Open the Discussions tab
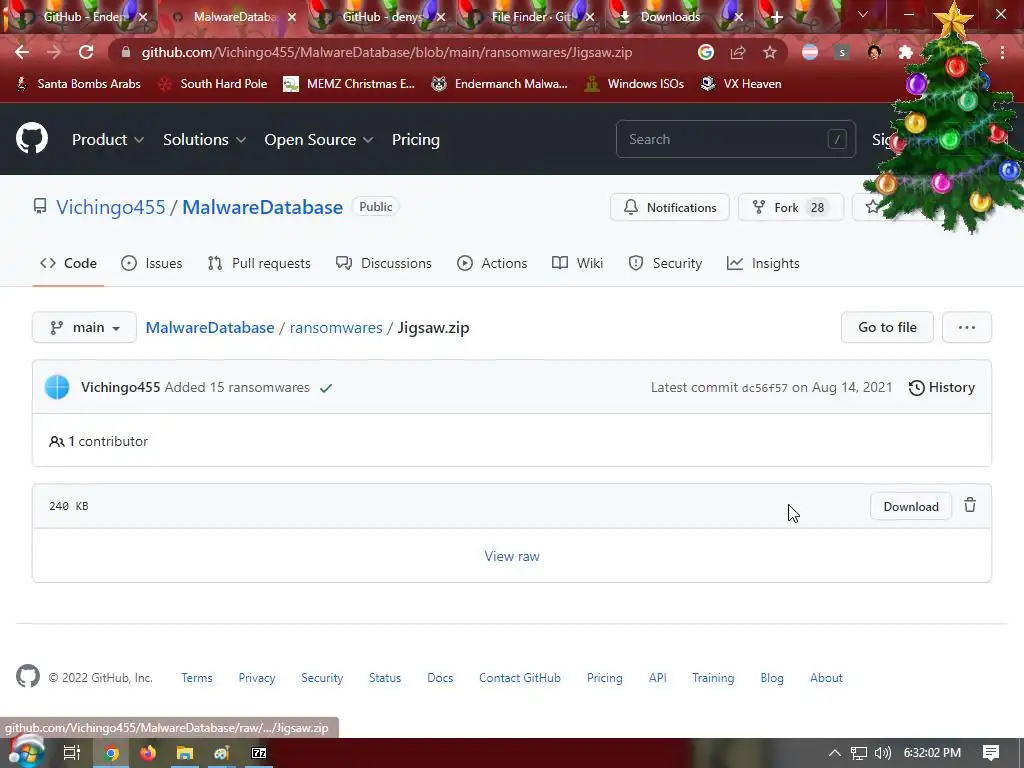The width and height of the screenshot is (1024, 768). point(383,263)
